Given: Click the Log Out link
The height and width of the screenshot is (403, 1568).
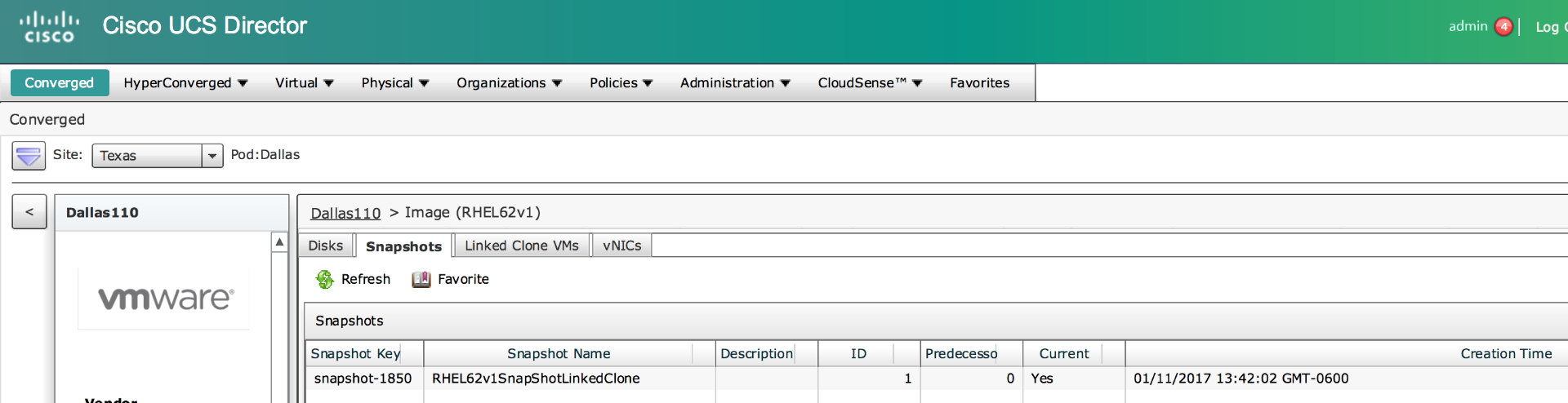Looking at the screenshot, I should [1552, 27].
